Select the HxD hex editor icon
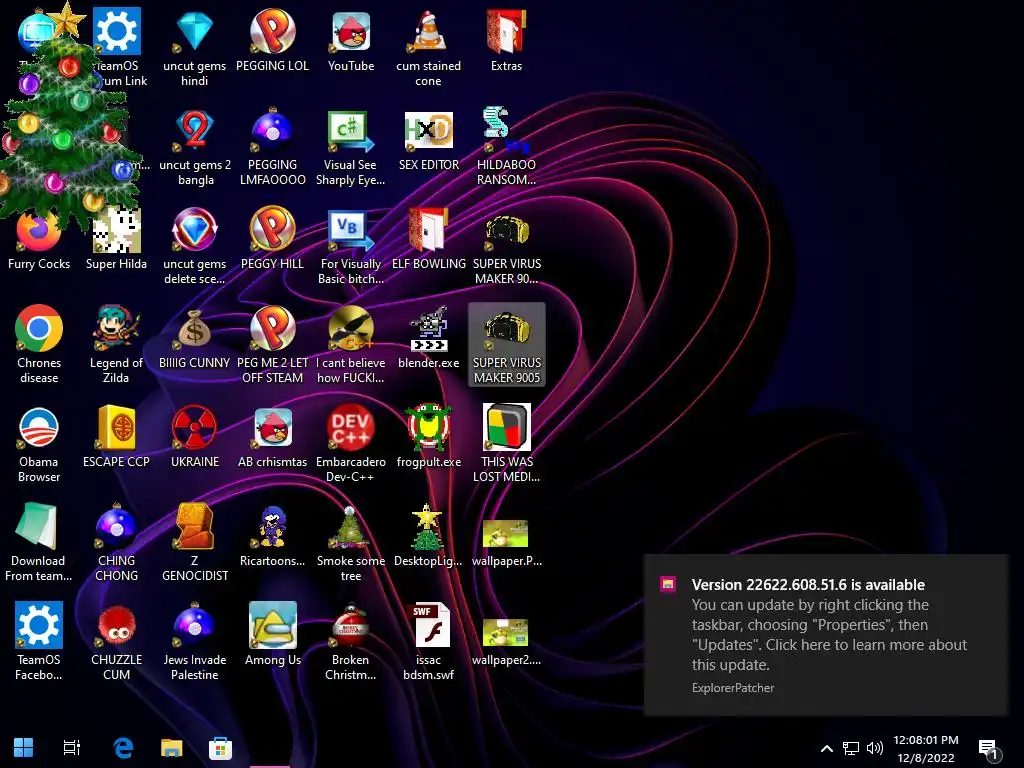1024x768 pixels. point(428,131)
